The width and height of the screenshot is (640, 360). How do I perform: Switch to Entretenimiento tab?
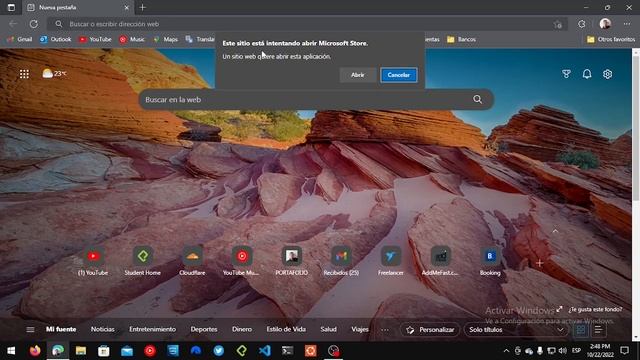click(152, 329)
